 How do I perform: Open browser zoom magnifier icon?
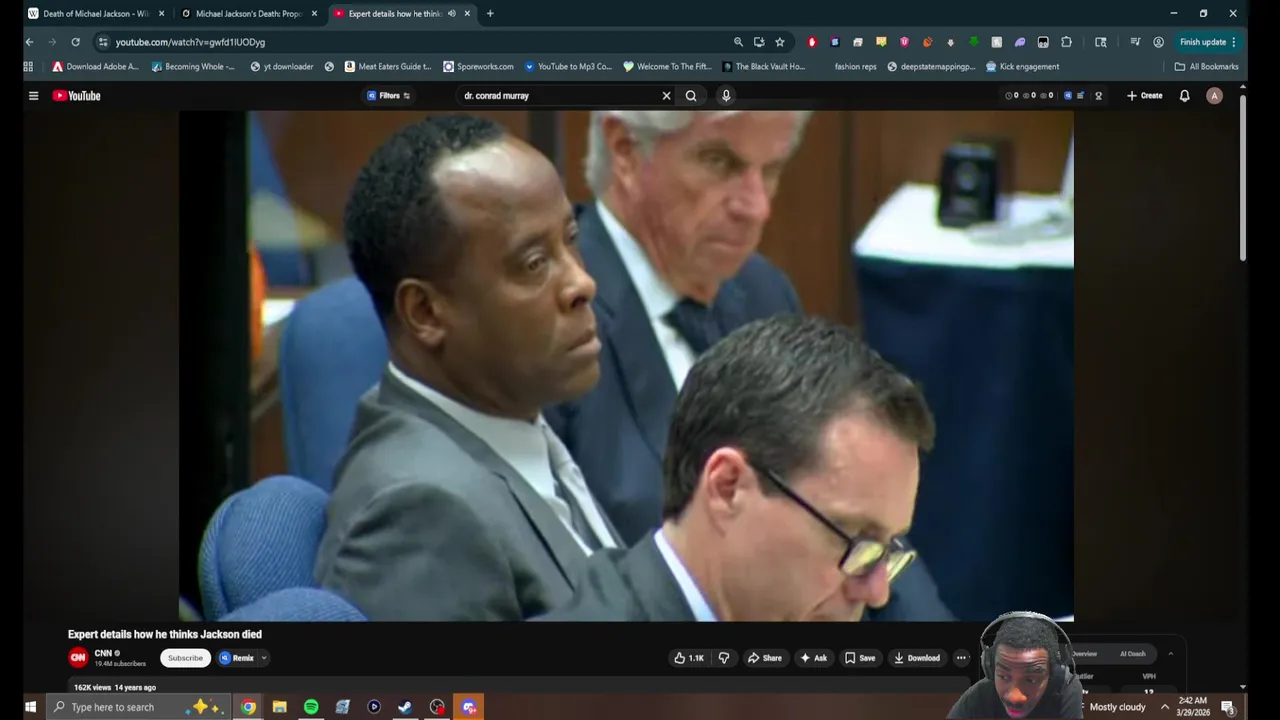point(738,42)
